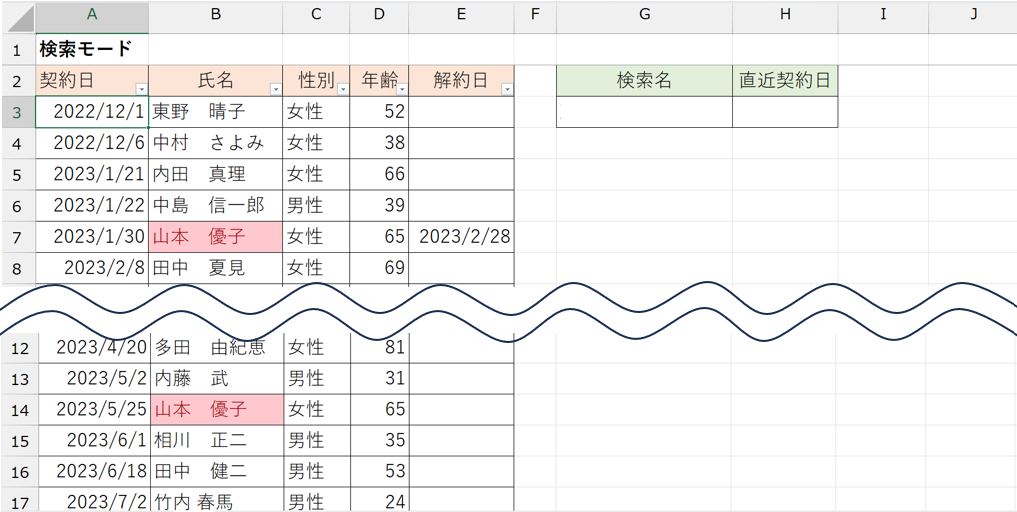Select cell 田中 健二
The image size is (1017, 512).
217,472
